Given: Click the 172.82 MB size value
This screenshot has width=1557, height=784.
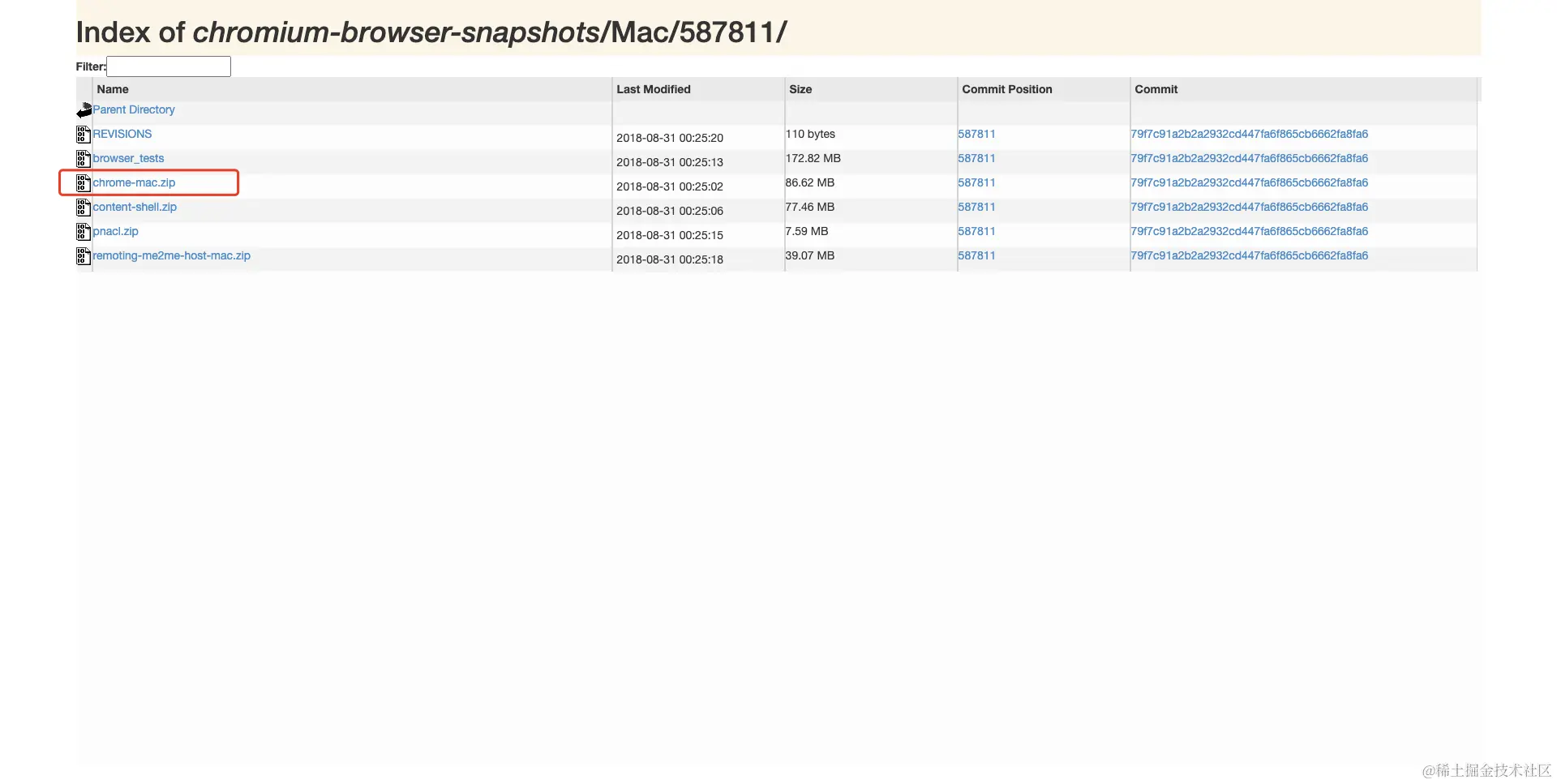Looking at the screenshot, I should (813, 158).
